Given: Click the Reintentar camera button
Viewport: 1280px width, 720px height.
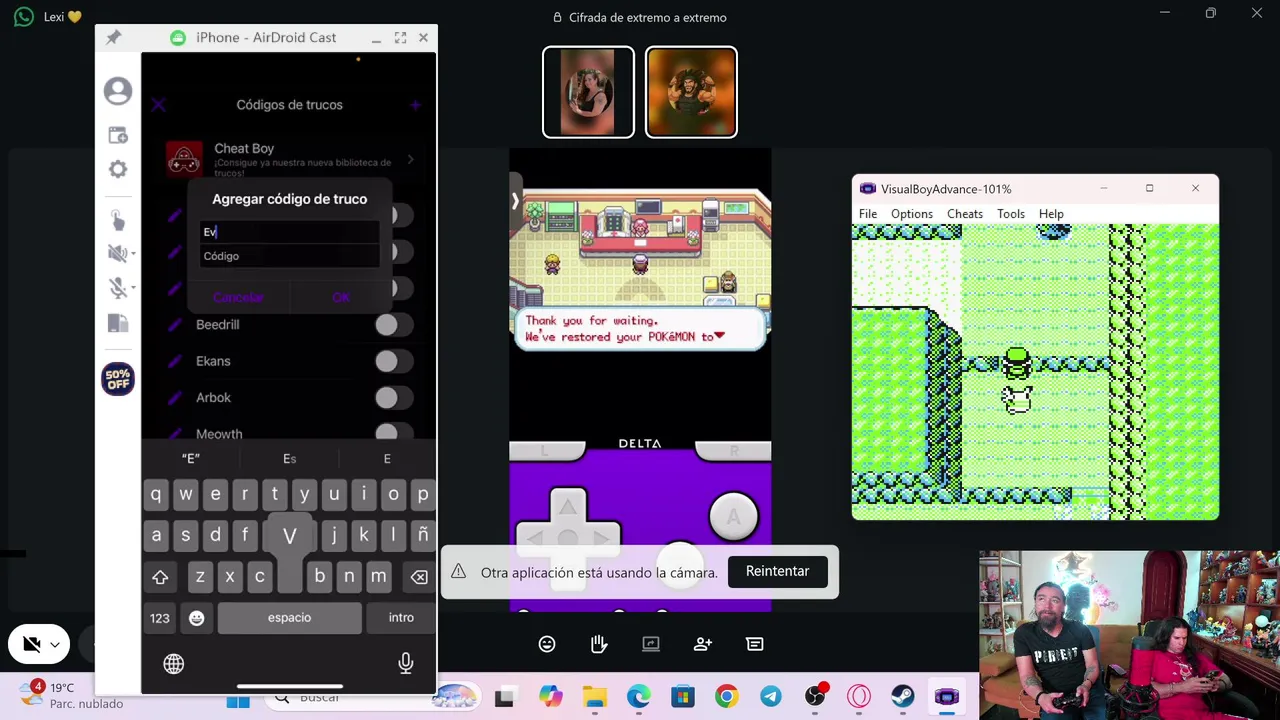Looking at the screenshot, I should 777,571.
